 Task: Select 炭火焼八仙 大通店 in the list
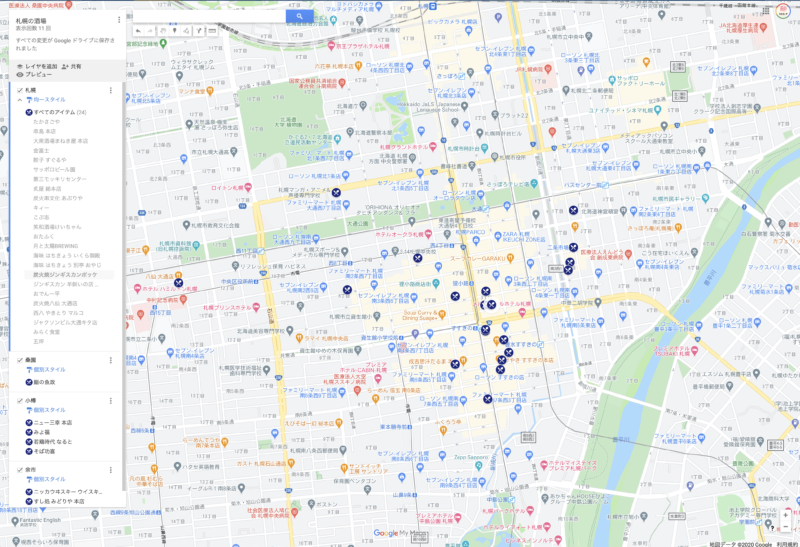55,303
